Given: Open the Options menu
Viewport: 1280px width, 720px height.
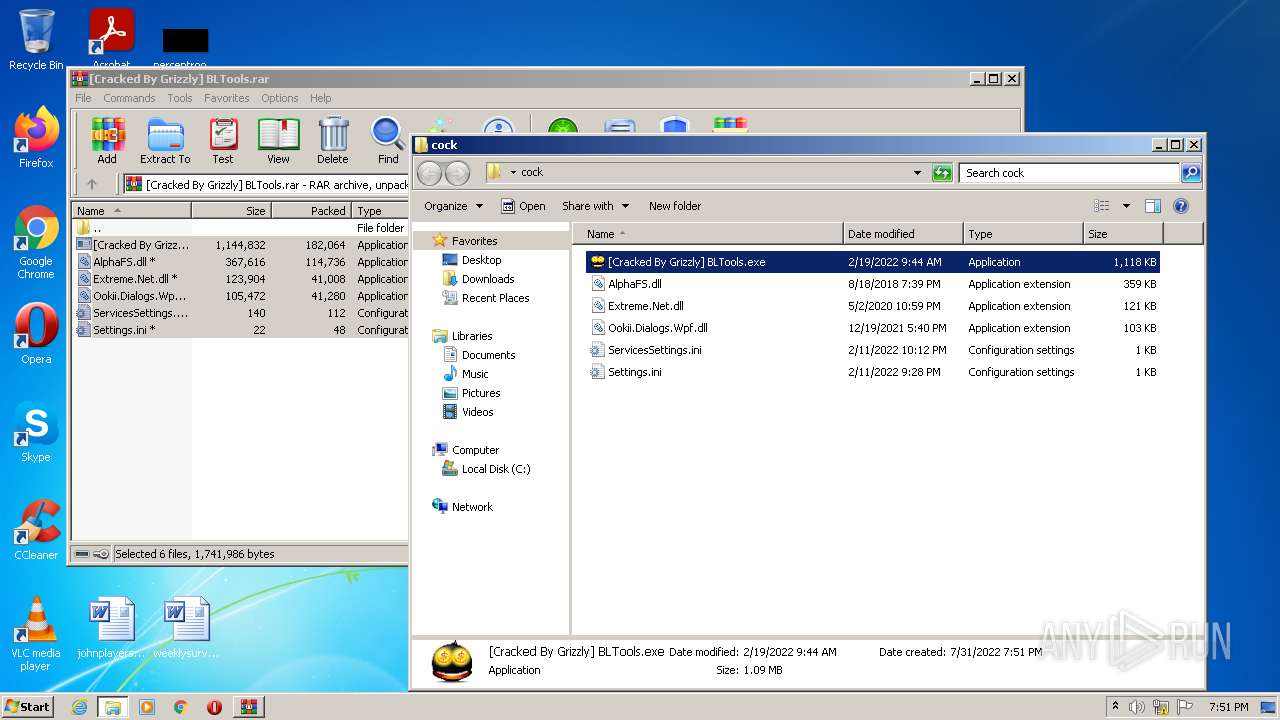Looking at the screenshot, I should [280, 98].
